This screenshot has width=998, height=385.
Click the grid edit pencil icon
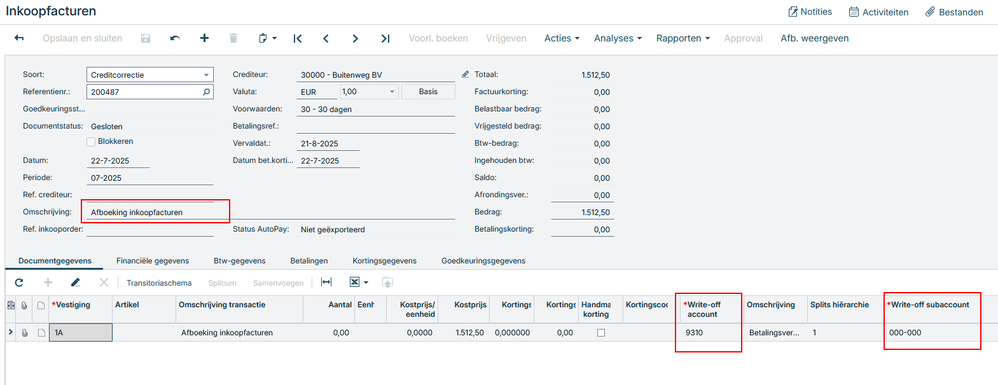tap(76, 282)
